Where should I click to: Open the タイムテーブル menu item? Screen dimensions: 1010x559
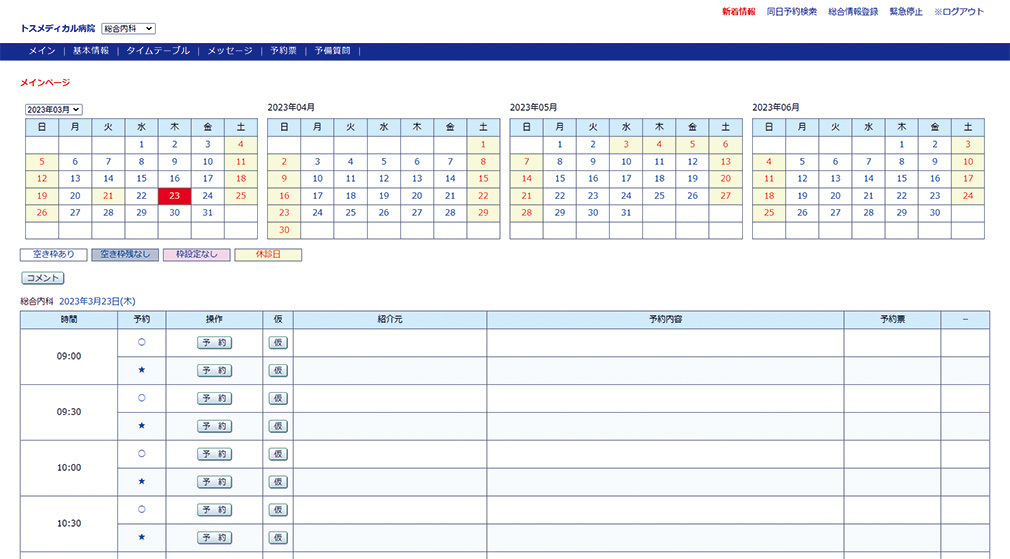pos(157,51)
